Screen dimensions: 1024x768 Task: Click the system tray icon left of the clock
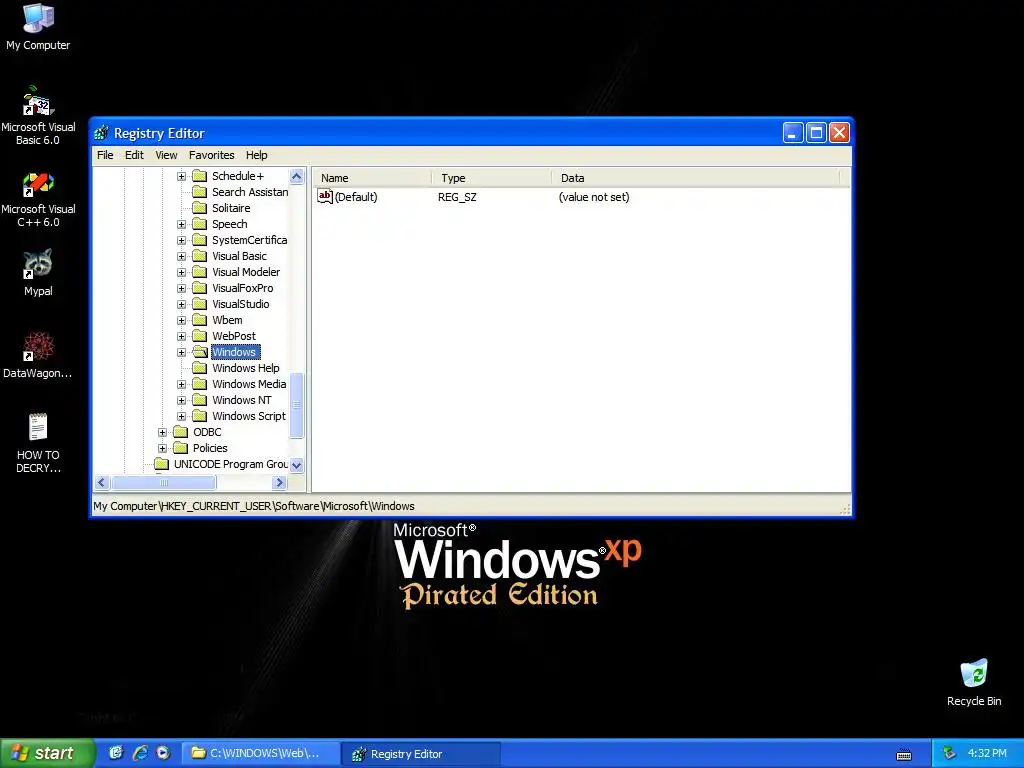click(950, 753)
